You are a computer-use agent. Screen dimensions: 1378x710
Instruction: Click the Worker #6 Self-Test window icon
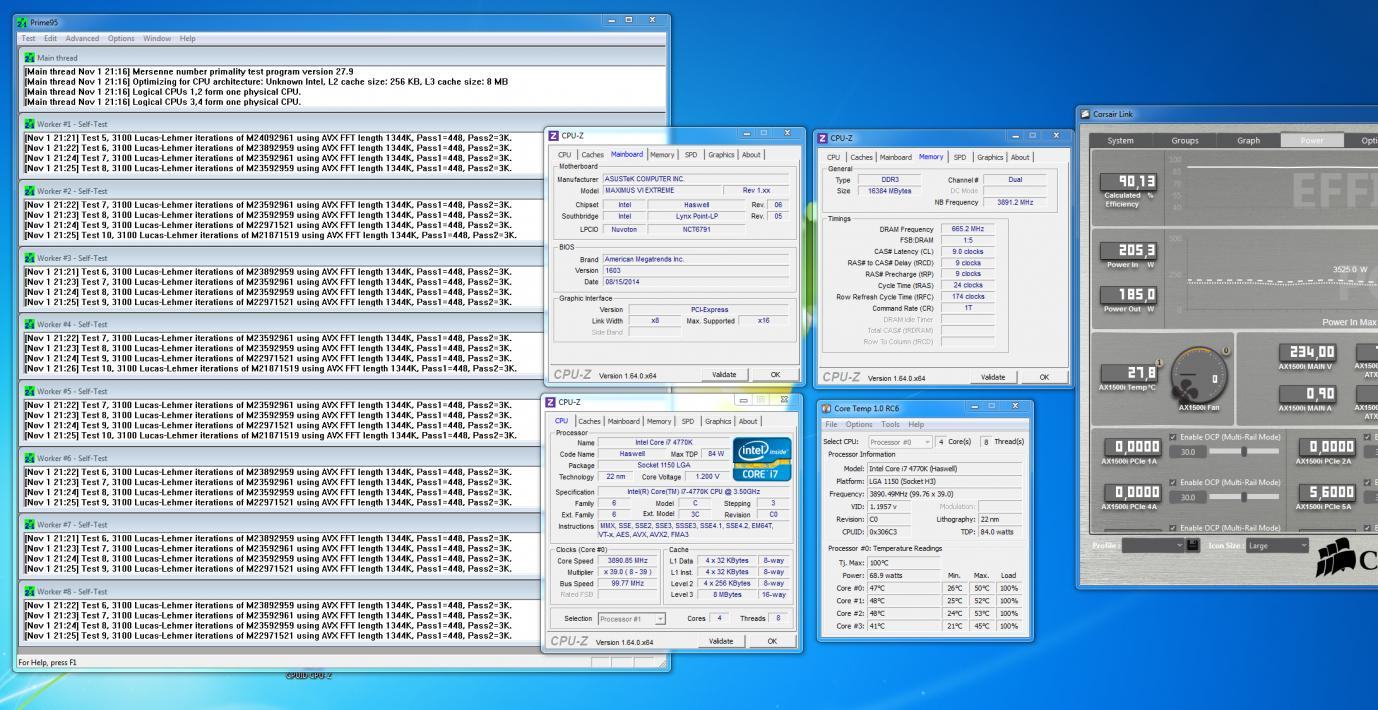30,458
